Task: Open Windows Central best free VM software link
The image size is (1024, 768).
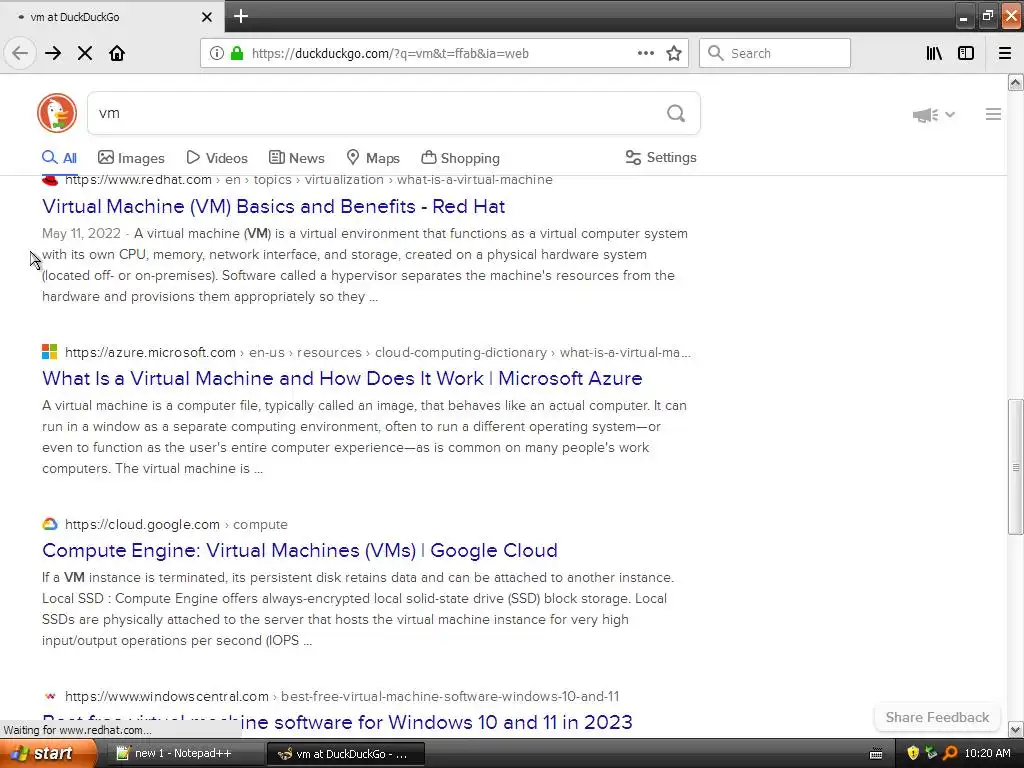Action: [x=337, y=722]
